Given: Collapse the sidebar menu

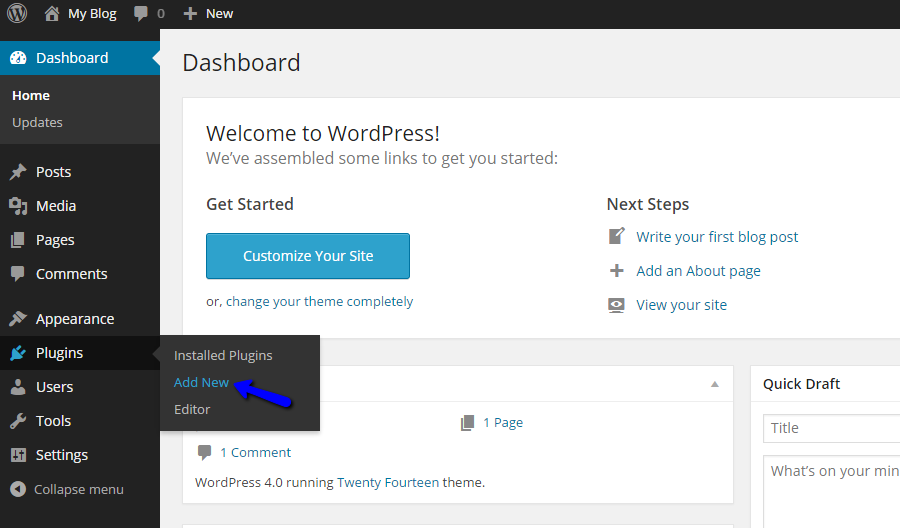Looking at the screenshot, I should [67, 489].
